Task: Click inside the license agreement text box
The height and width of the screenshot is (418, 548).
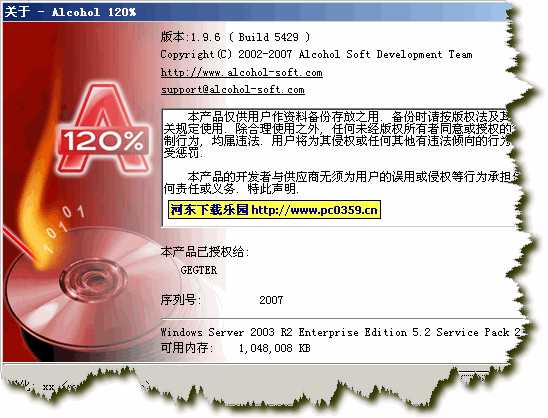Action: (338, 168)
